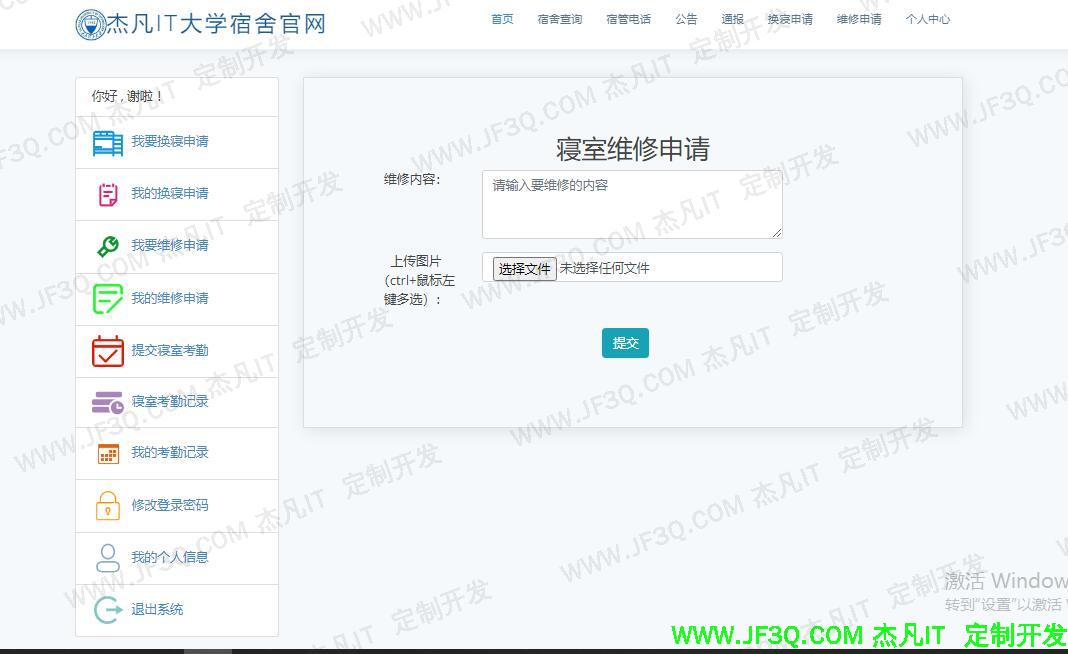Click the orange calendar icon for 我的考勤记录
This screenshot has width=1068, height=654.
[x=108, y=454]
